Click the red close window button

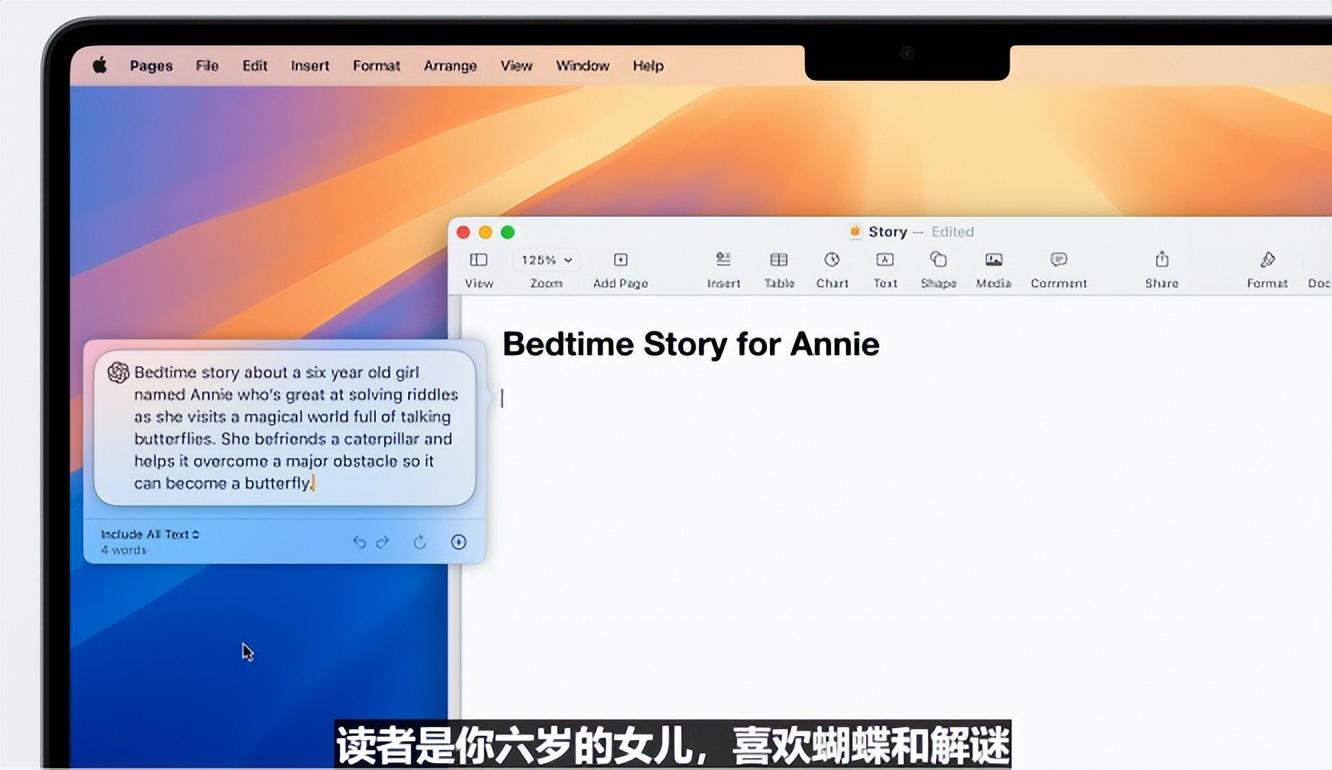pyautogui.click(x=463, y=232)
